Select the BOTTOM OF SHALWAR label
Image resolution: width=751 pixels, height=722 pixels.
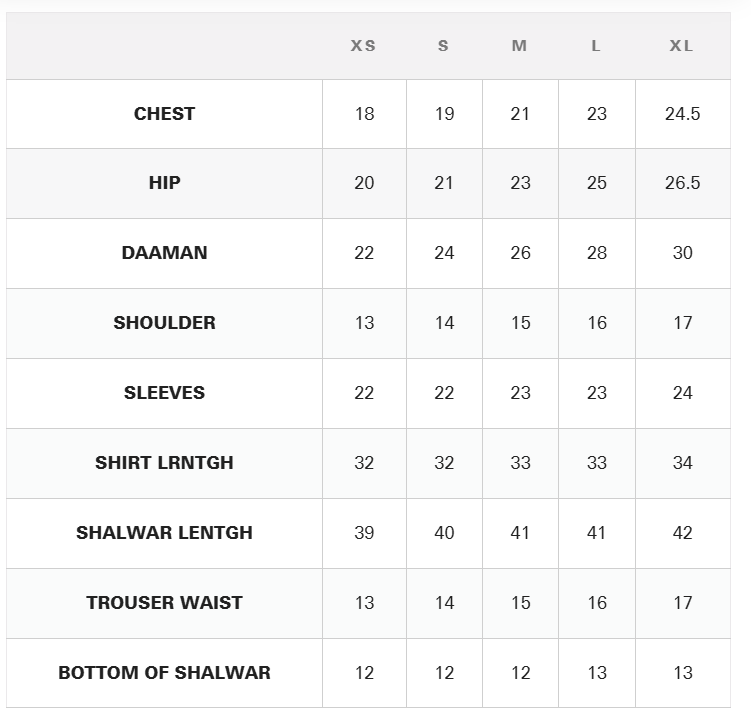[164, 673]
